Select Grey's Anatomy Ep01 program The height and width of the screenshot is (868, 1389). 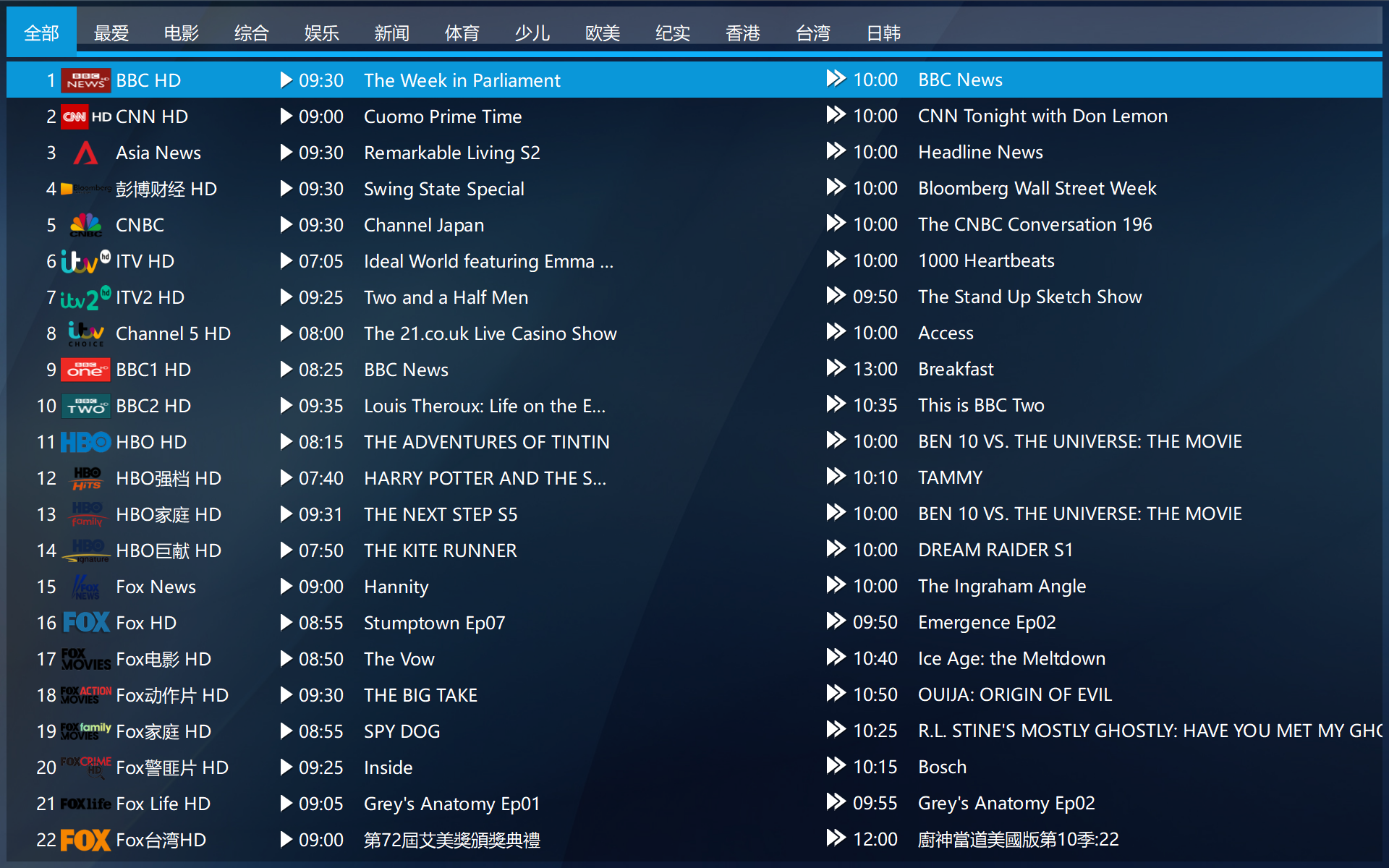[x=452, y=804]
